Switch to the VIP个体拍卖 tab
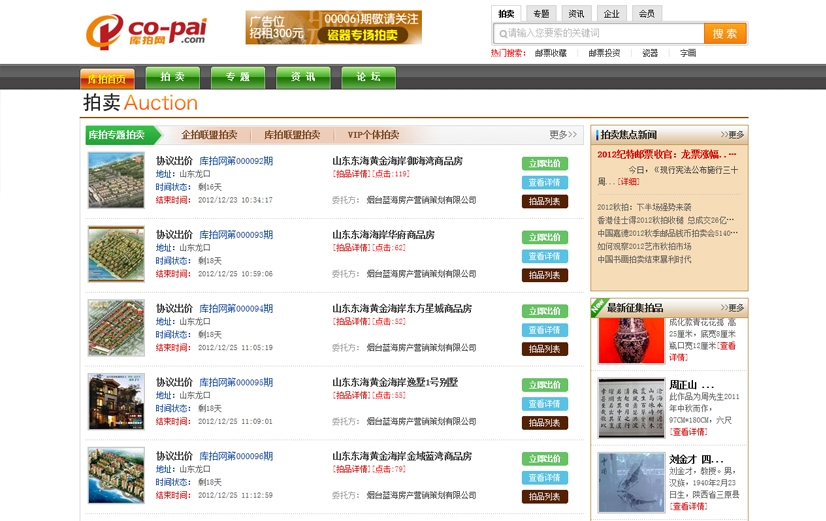826x521 pixels. [373, 135]
